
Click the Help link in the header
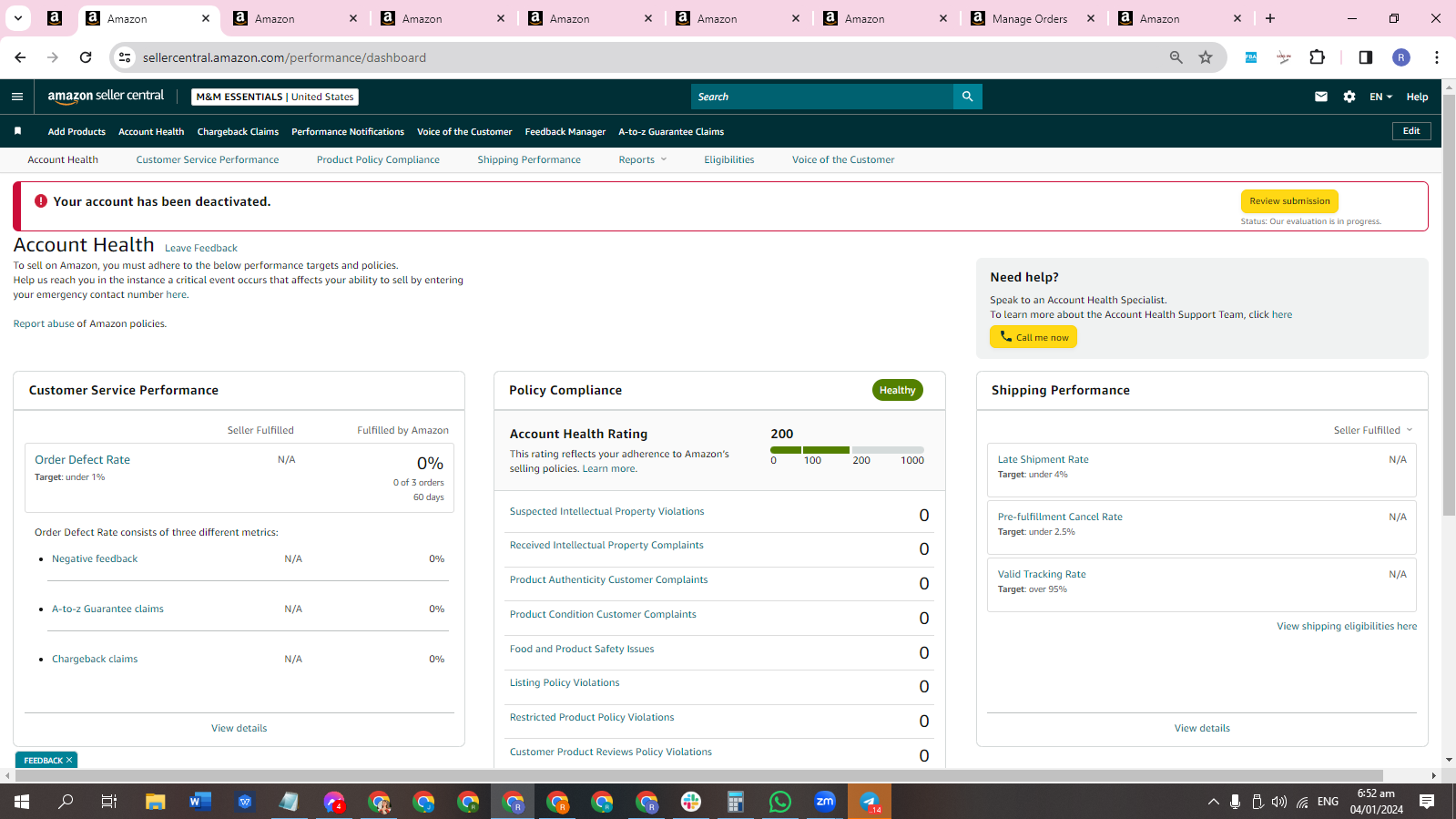(x=1417, y=97)
